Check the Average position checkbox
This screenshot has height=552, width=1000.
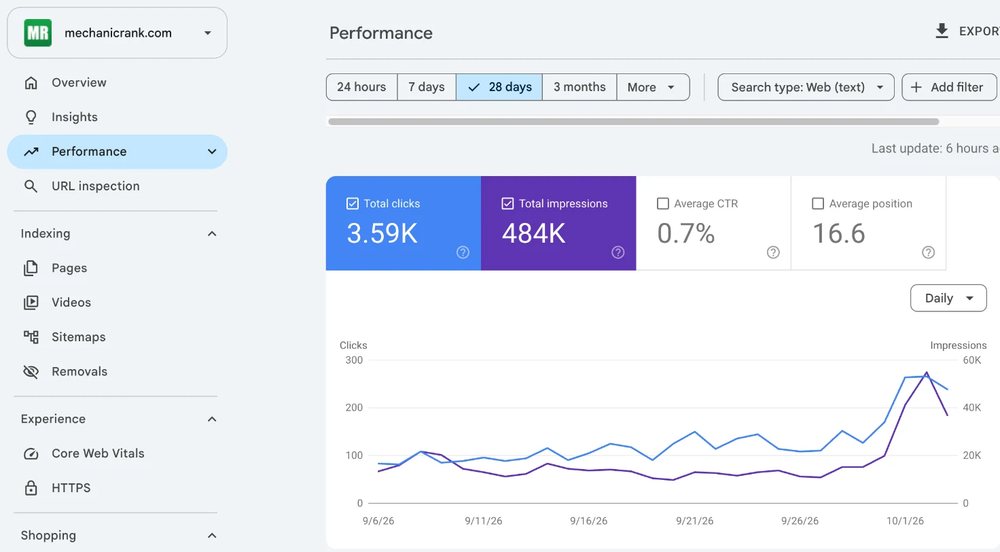coord(818,204)
